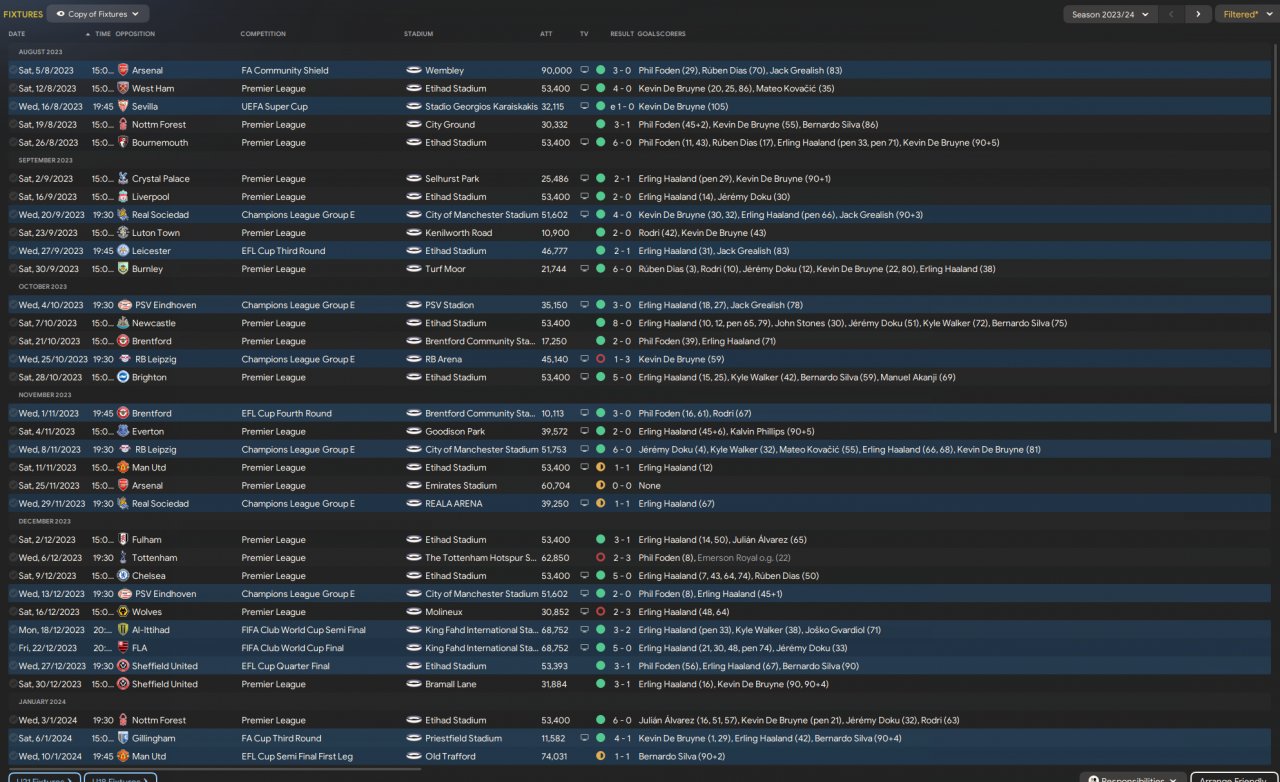The width and height of the screenshot is (1280, 782).
Task: Click the Arsenal badge in the 5/8/2023 row
Action: click(x=123, y=71)
